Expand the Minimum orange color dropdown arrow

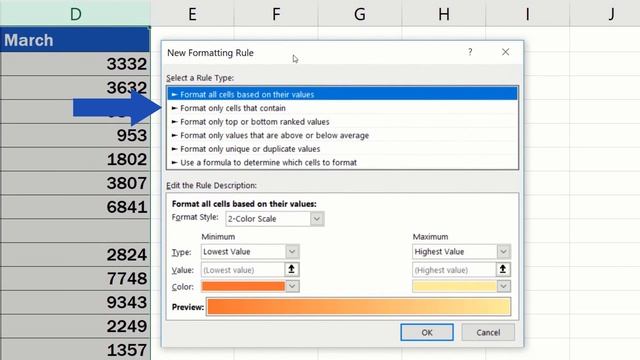292,287
